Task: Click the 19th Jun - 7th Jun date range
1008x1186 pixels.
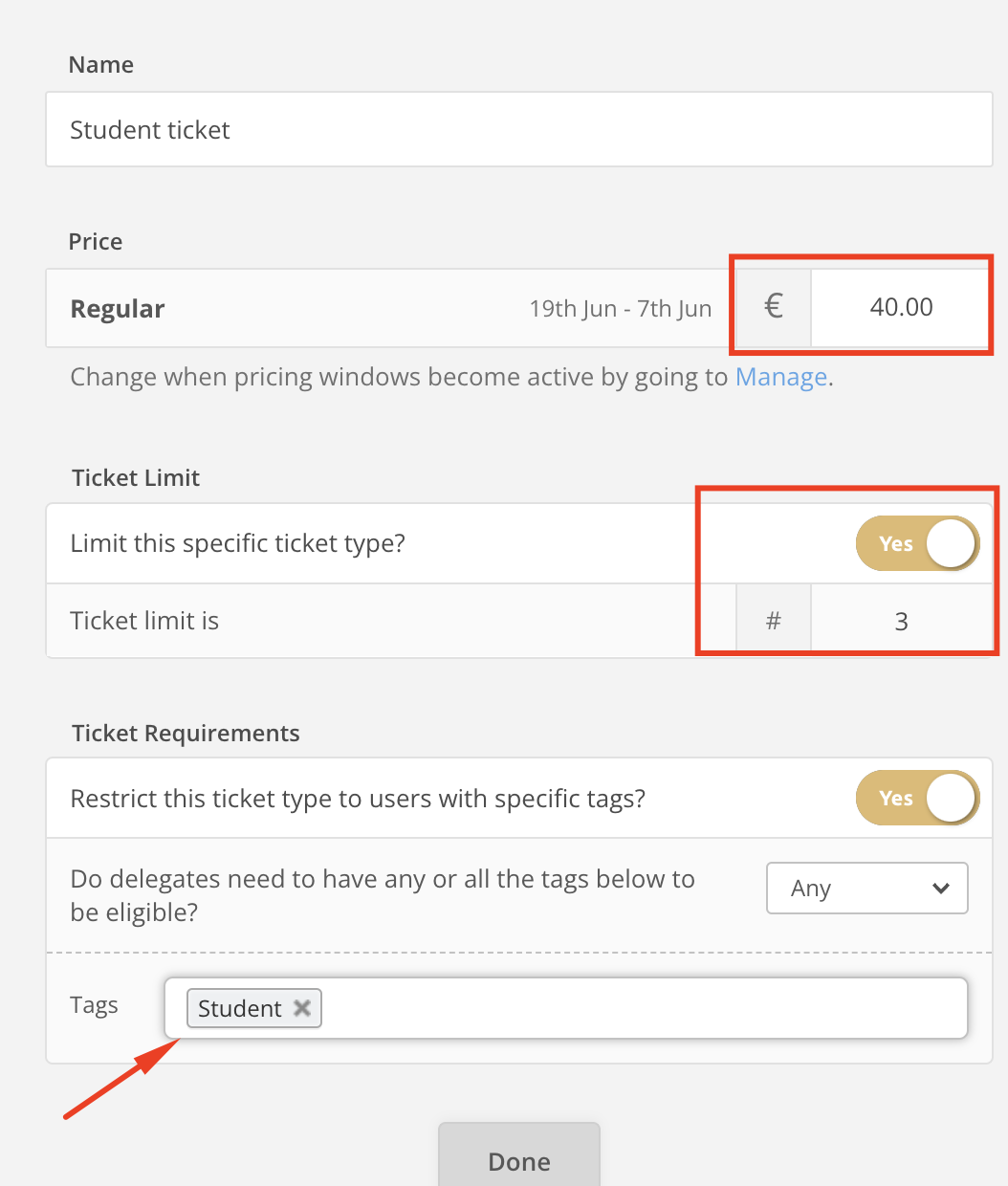Action: 621,308
